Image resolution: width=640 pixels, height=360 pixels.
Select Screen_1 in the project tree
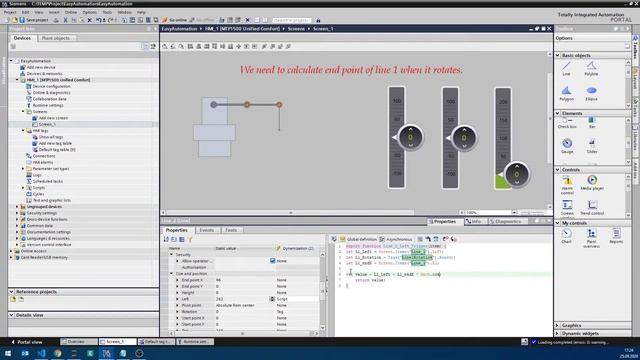pos(47,124)
